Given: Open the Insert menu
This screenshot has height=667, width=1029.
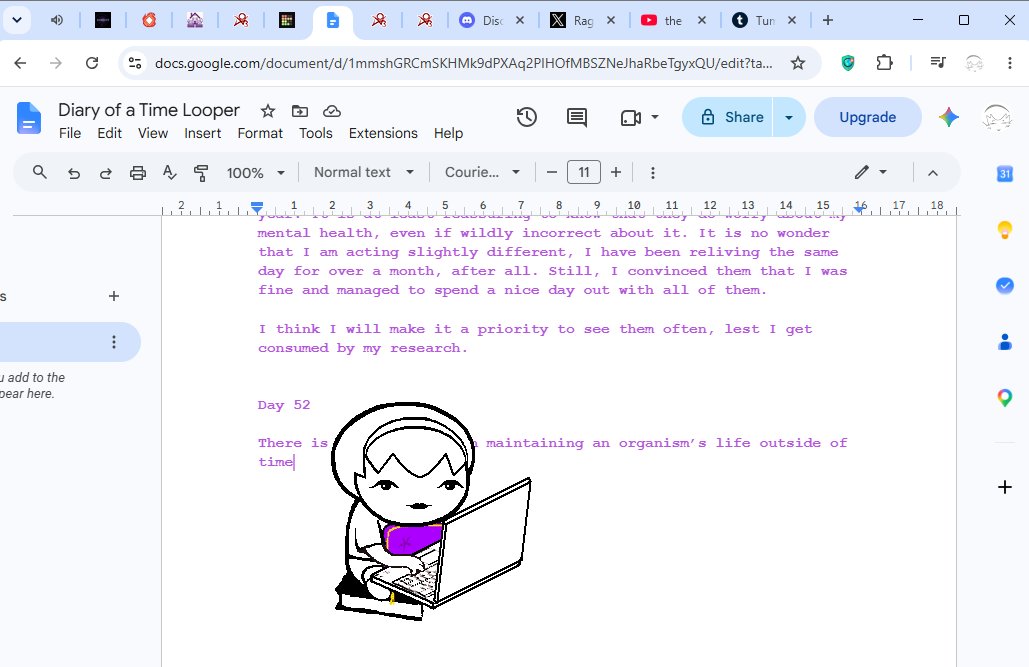Looking at the screenshot, I should [x=202, y=133].
